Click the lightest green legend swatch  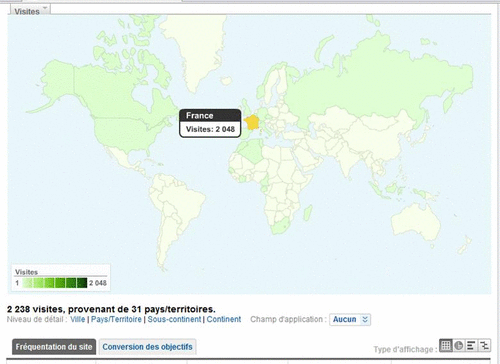click(x=28, y=283)
